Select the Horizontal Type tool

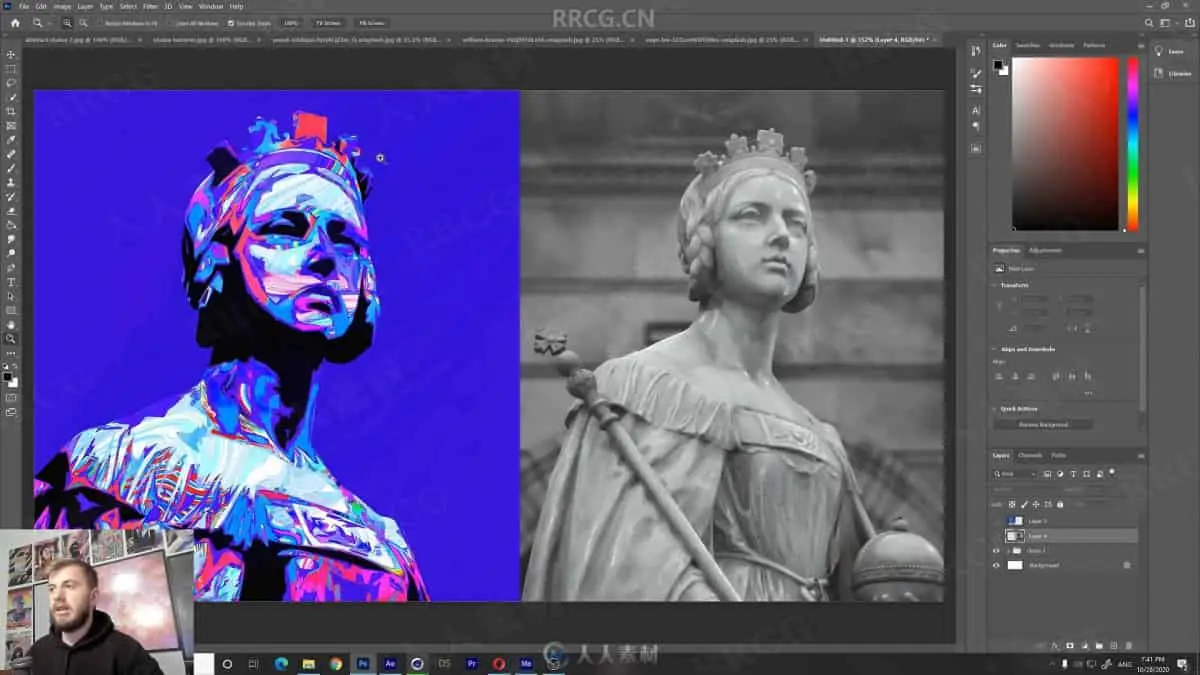[11, 282]
